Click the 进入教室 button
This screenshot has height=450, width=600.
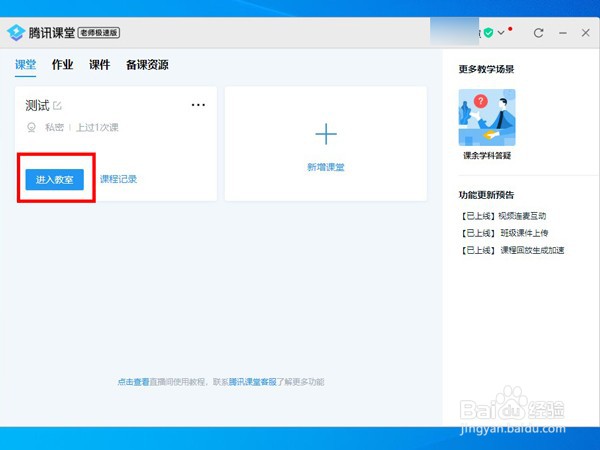pyautogui.click(x=55, y=179)
